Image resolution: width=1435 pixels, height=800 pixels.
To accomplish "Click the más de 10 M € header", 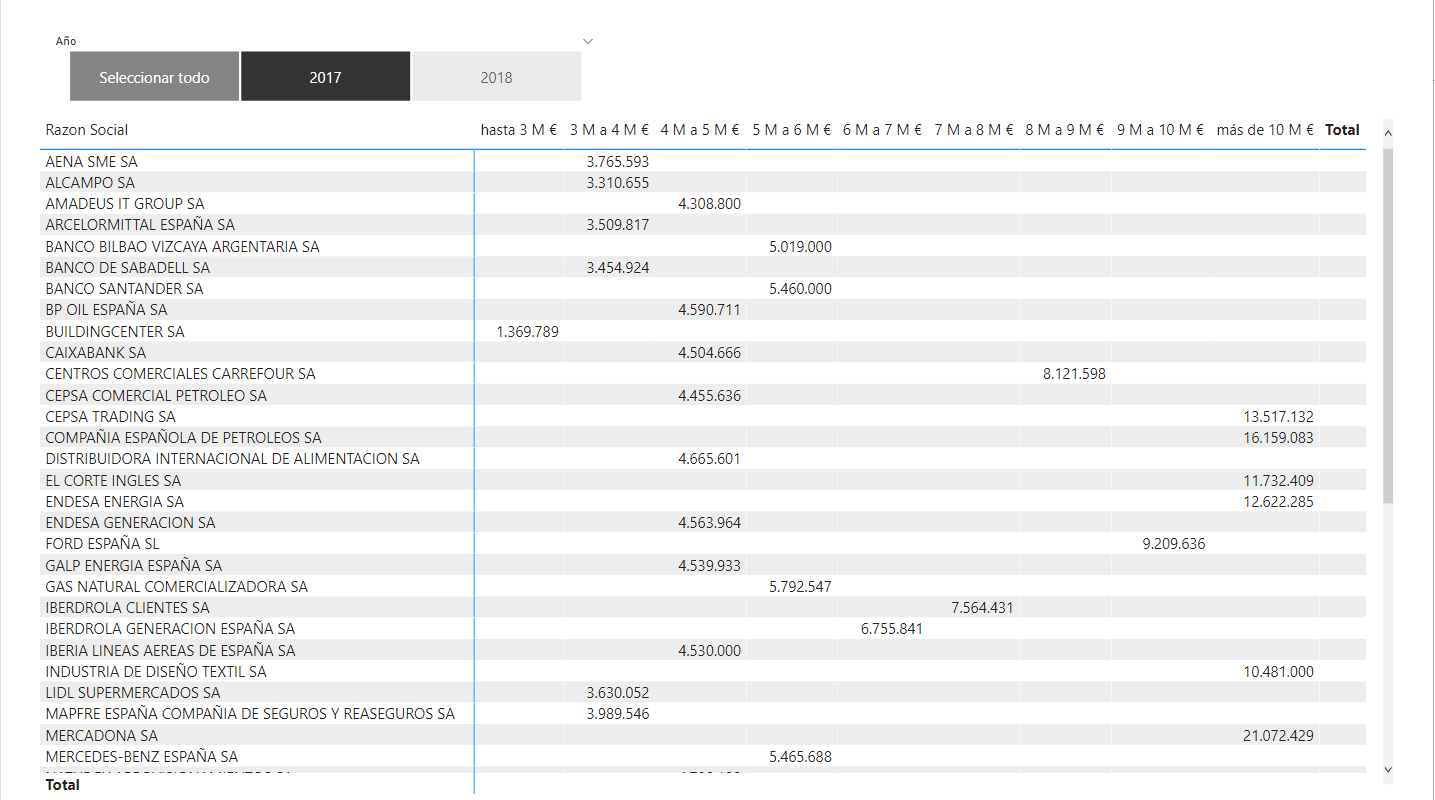I will point(1265,130).
